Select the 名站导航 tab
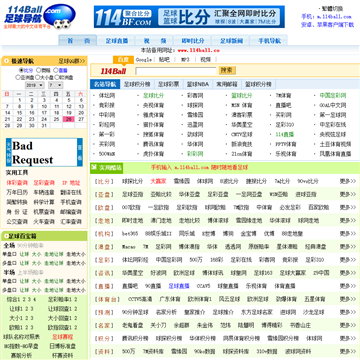This screenshot has width=360, height=360. click(x=105, y=84)
